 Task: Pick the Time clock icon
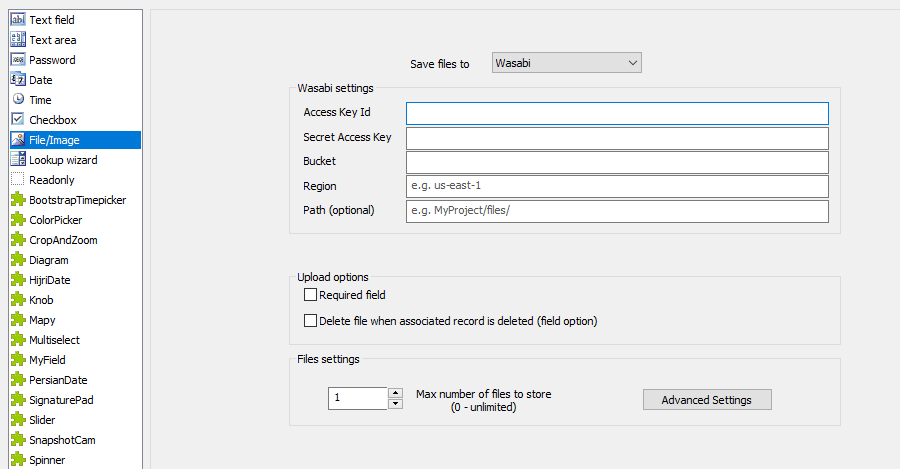(18, 100)
